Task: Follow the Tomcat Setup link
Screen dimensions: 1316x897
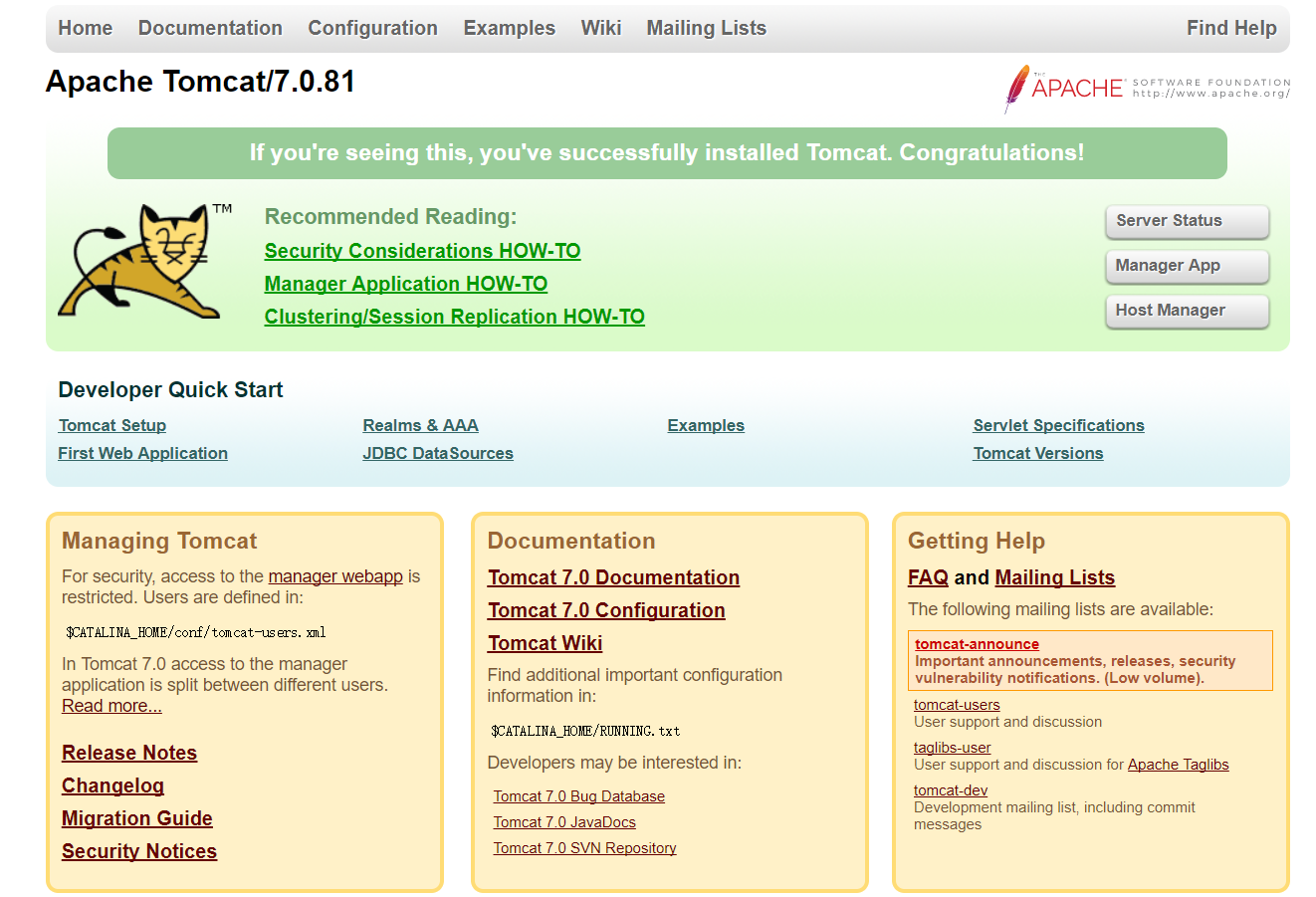Action: coord(112,425)
